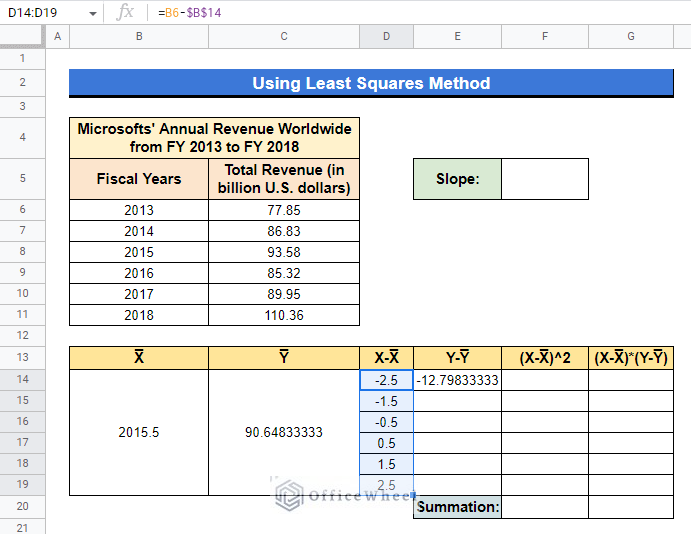Select the cell with revenue 86.83
The image size is (691, 534).
[284, 231]
